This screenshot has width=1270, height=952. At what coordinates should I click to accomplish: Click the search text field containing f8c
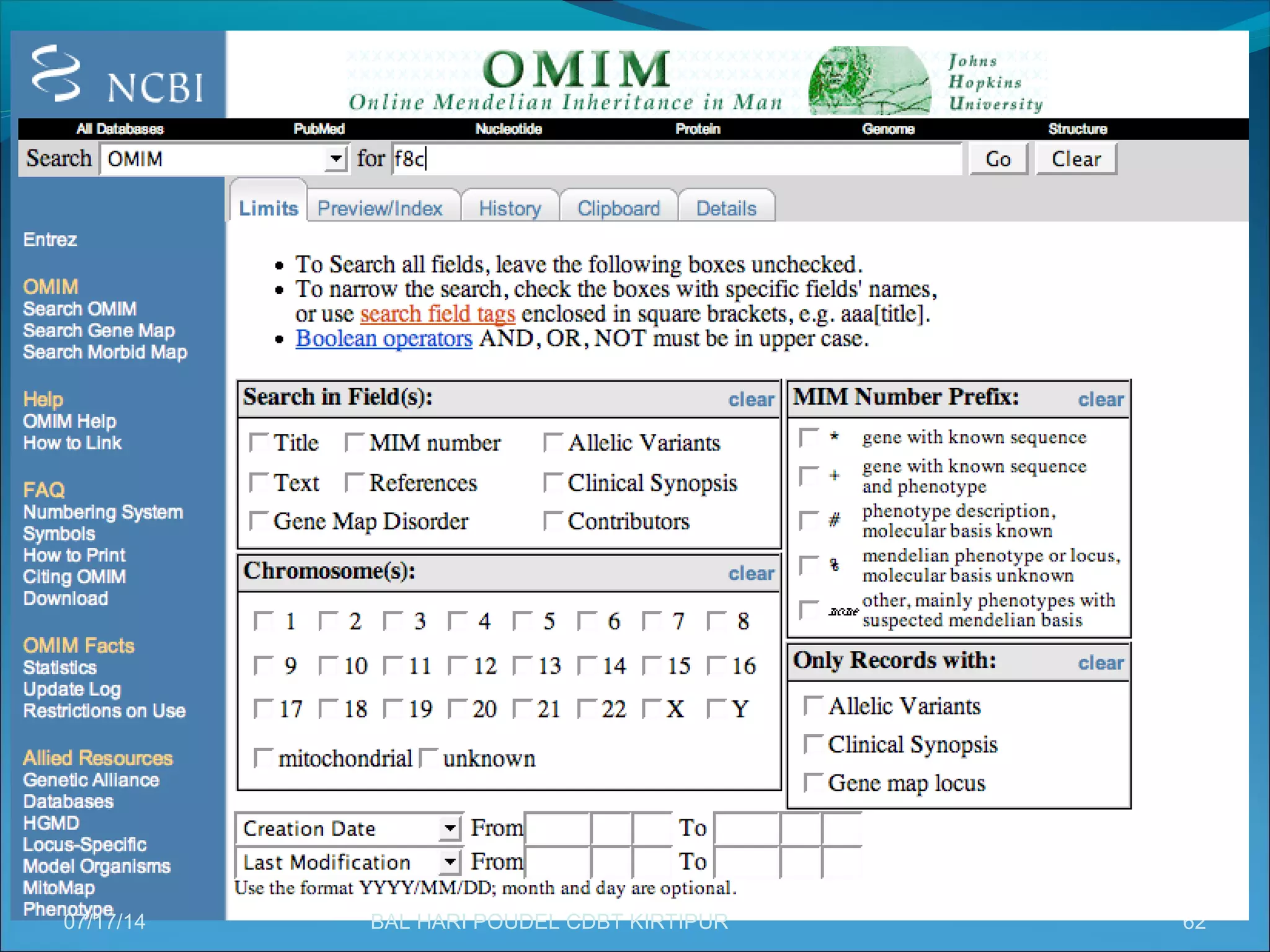[676, 159]
